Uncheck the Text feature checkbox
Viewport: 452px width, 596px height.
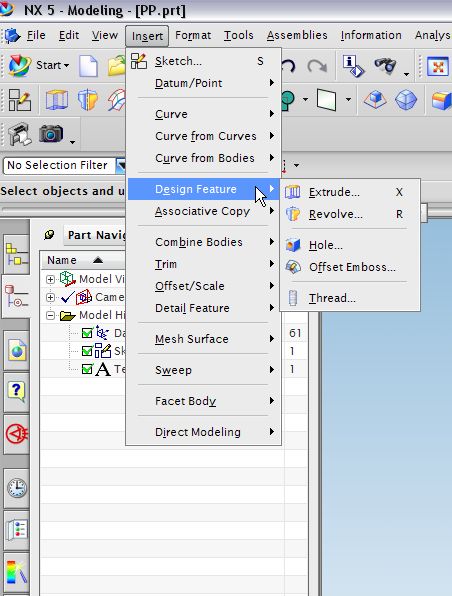coord(87,369)
